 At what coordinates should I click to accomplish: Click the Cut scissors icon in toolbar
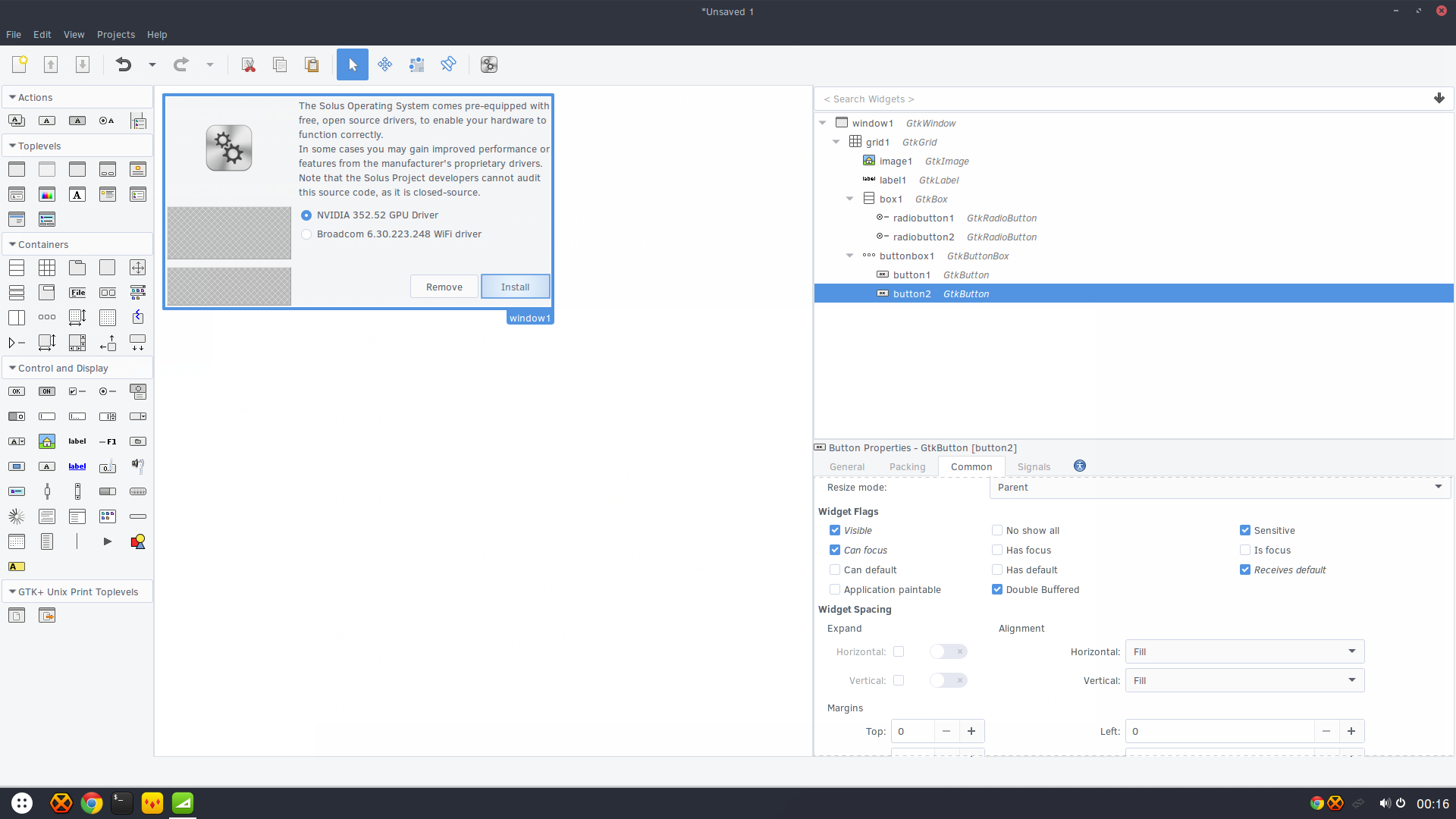[248, 64]
